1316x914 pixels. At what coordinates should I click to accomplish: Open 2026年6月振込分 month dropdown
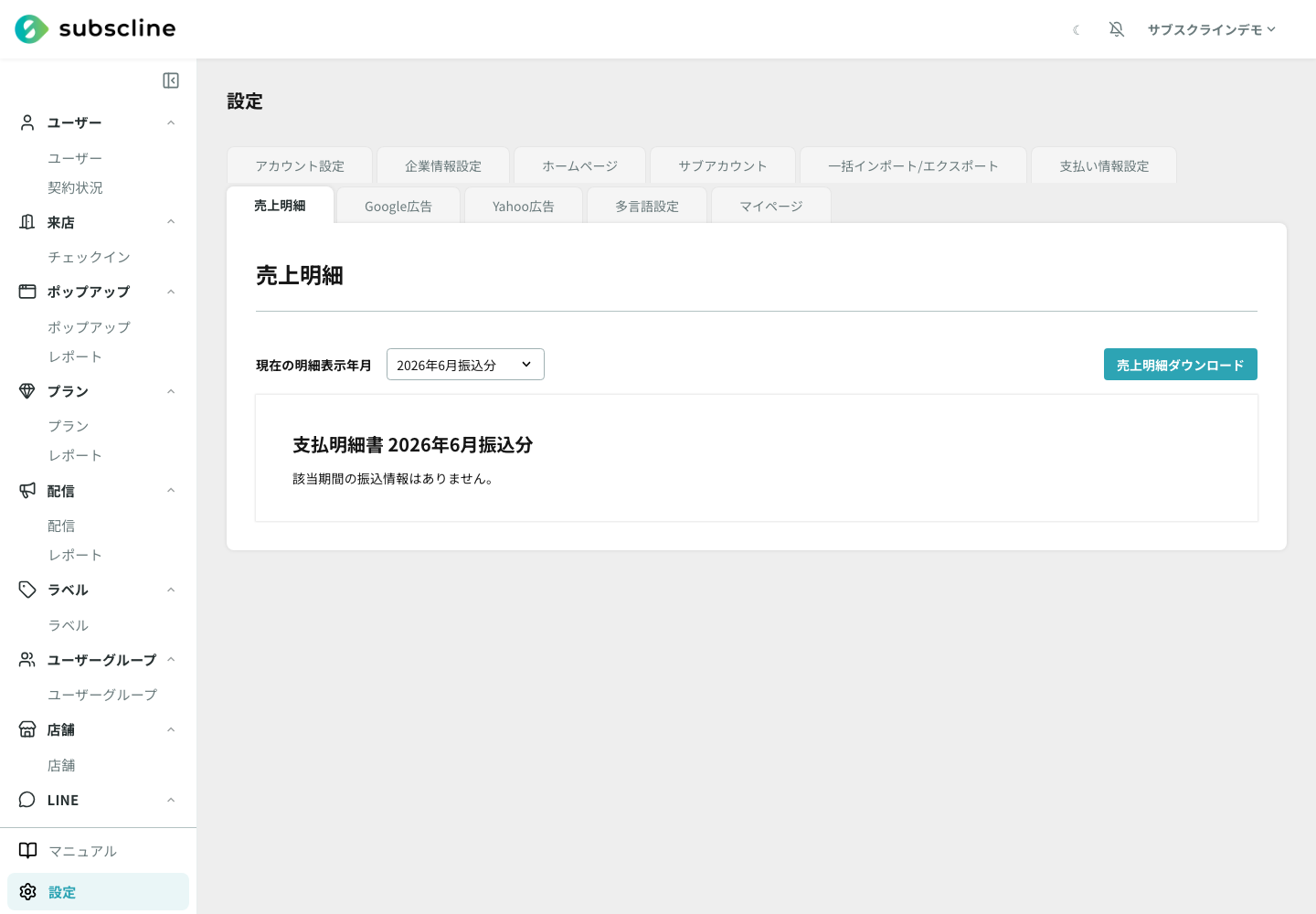[465, 365]
